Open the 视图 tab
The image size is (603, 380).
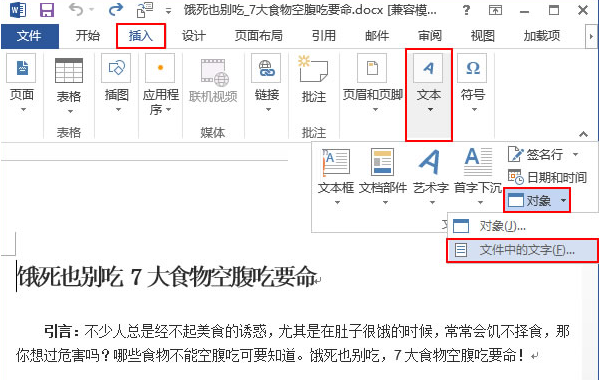(482, 36)
